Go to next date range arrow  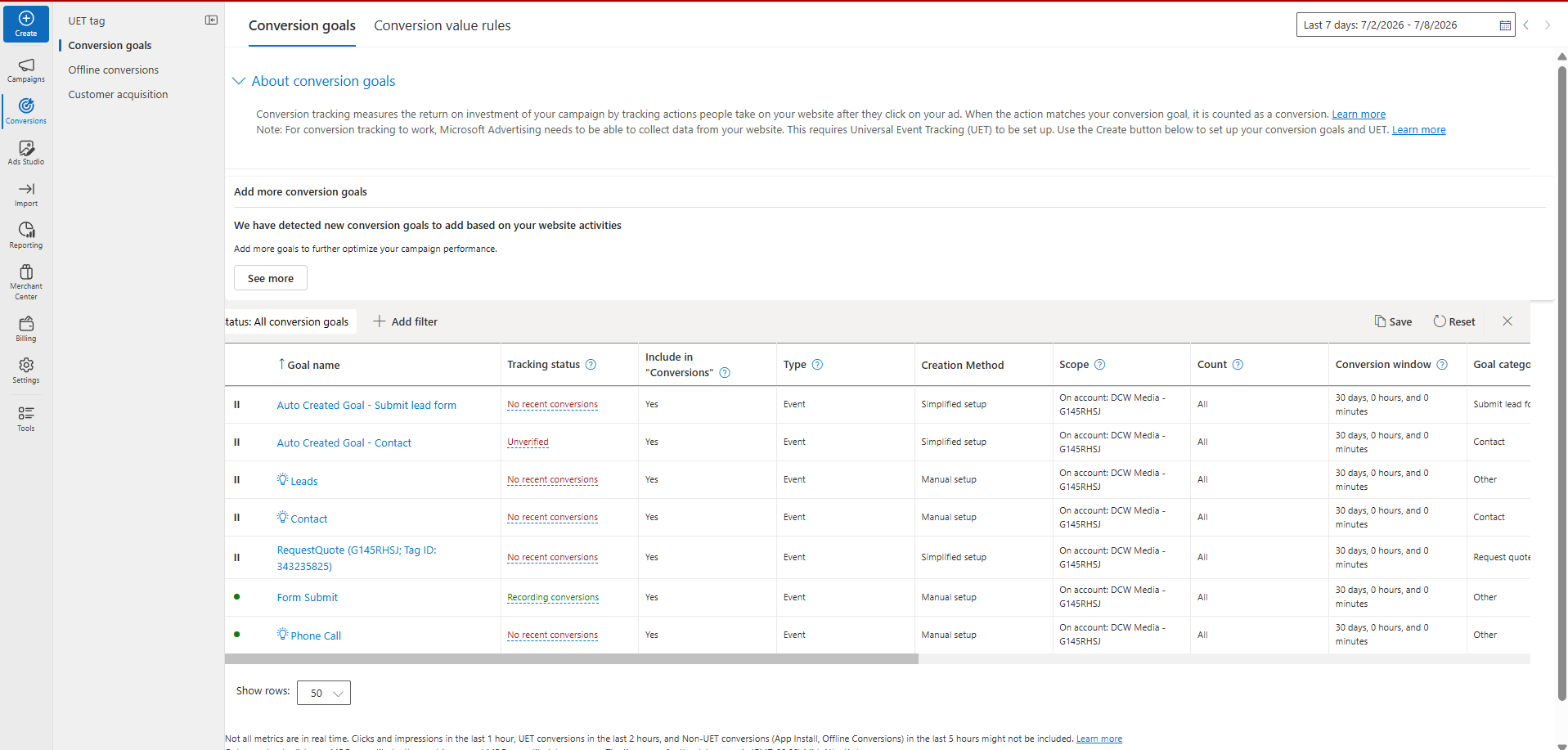[1548, 25]
